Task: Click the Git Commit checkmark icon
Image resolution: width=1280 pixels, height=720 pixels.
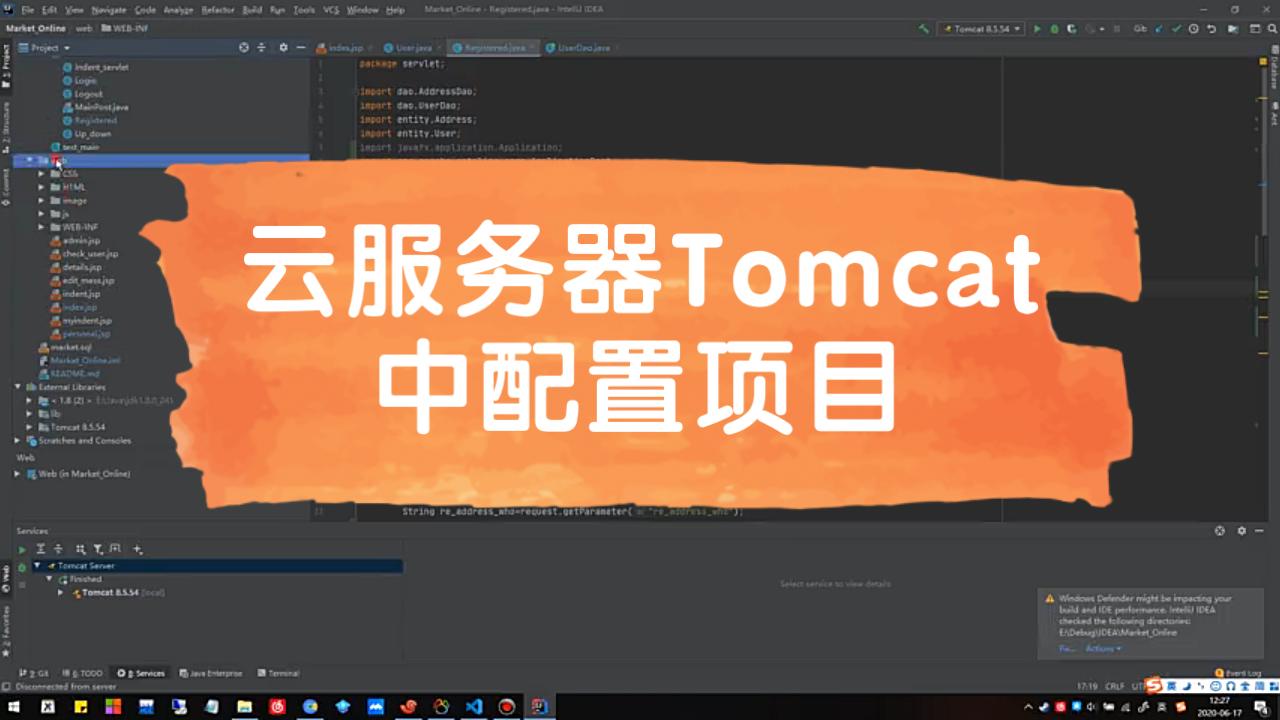Action: coord(1176,29)
